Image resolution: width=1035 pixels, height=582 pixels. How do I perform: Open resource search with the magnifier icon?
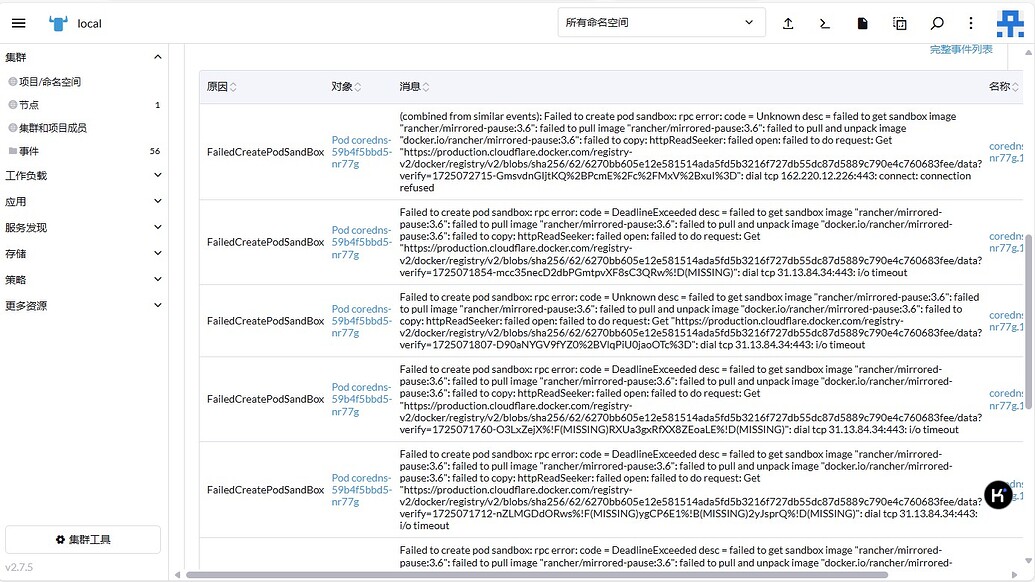tap(936, 22)
